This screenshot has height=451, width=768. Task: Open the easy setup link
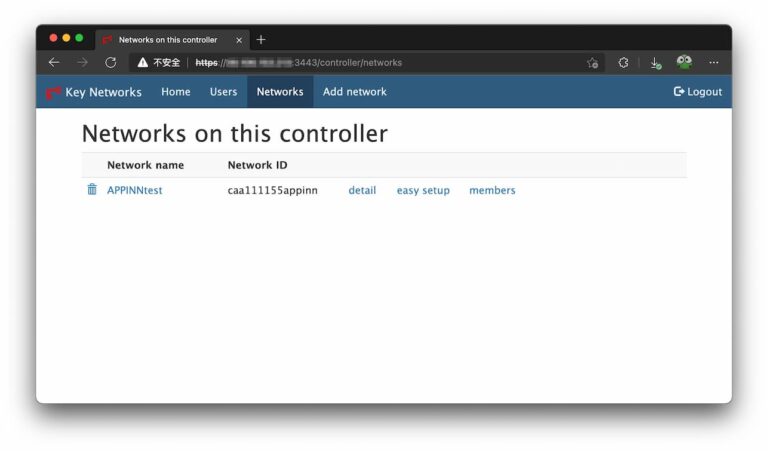423,190
